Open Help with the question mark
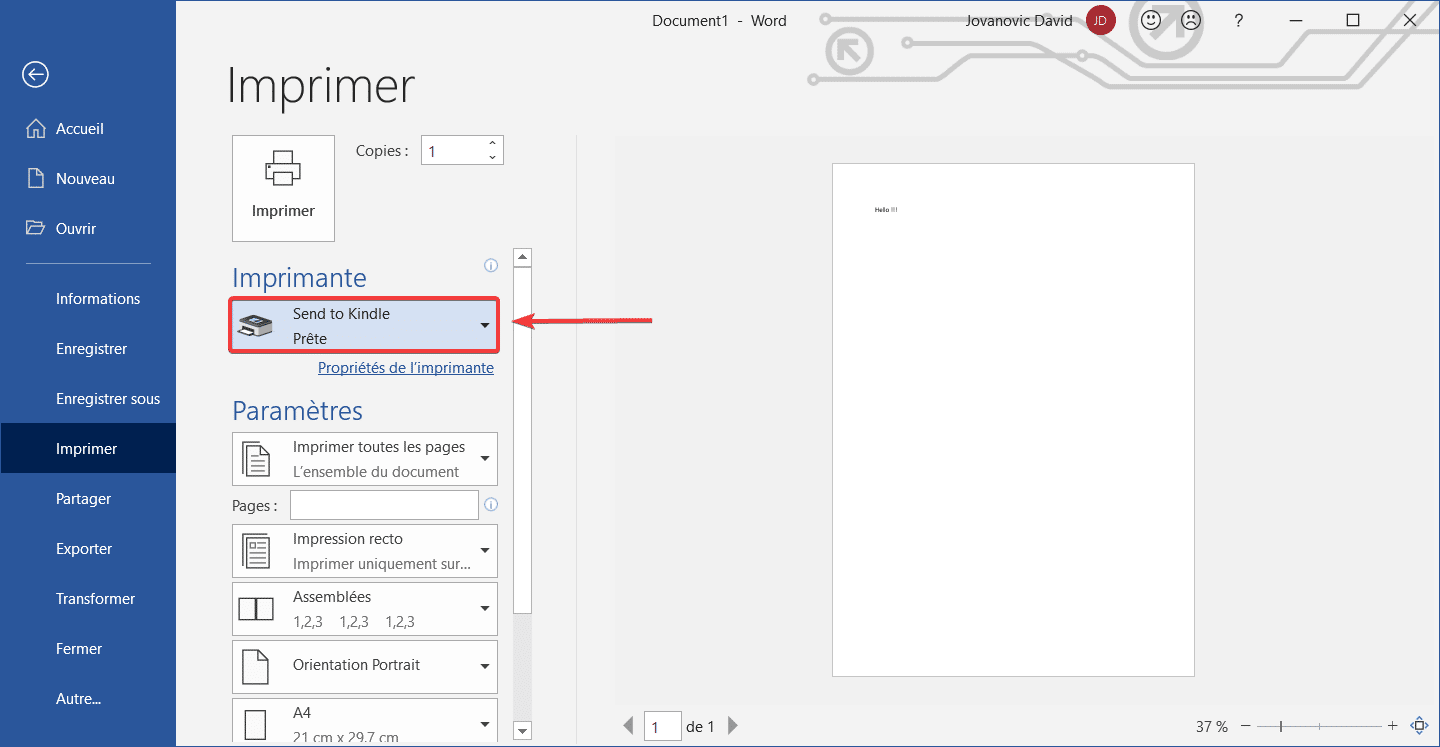This screenshot has width=1440, height=747. tap(1239, 20)
